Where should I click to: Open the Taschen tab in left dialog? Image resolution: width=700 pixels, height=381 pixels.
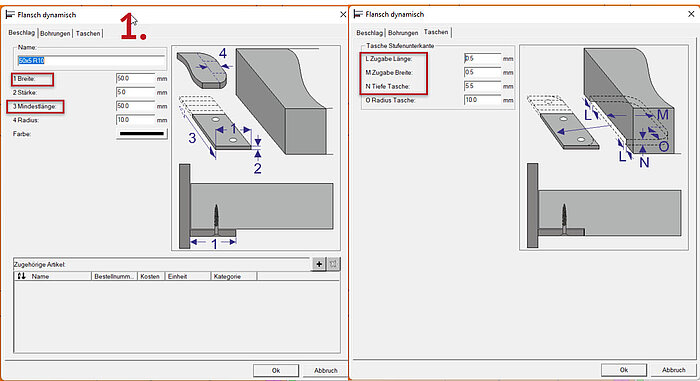pos(88,33)
